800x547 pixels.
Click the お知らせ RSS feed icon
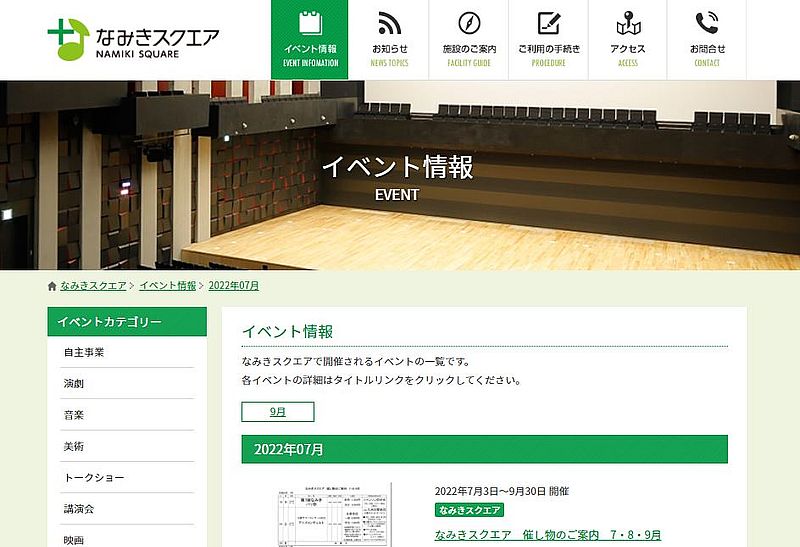click(389, 23)
